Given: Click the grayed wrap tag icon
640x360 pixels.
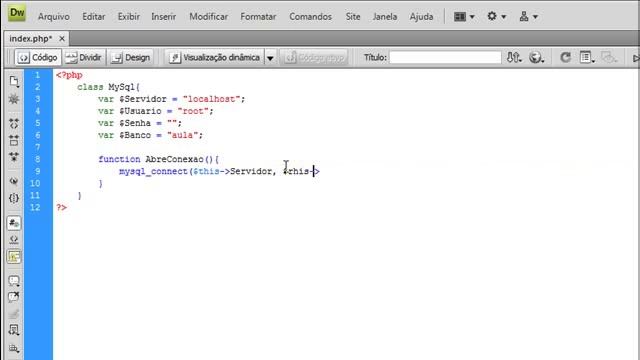Looking at the screenshot, I should click(x=14, y=314).
